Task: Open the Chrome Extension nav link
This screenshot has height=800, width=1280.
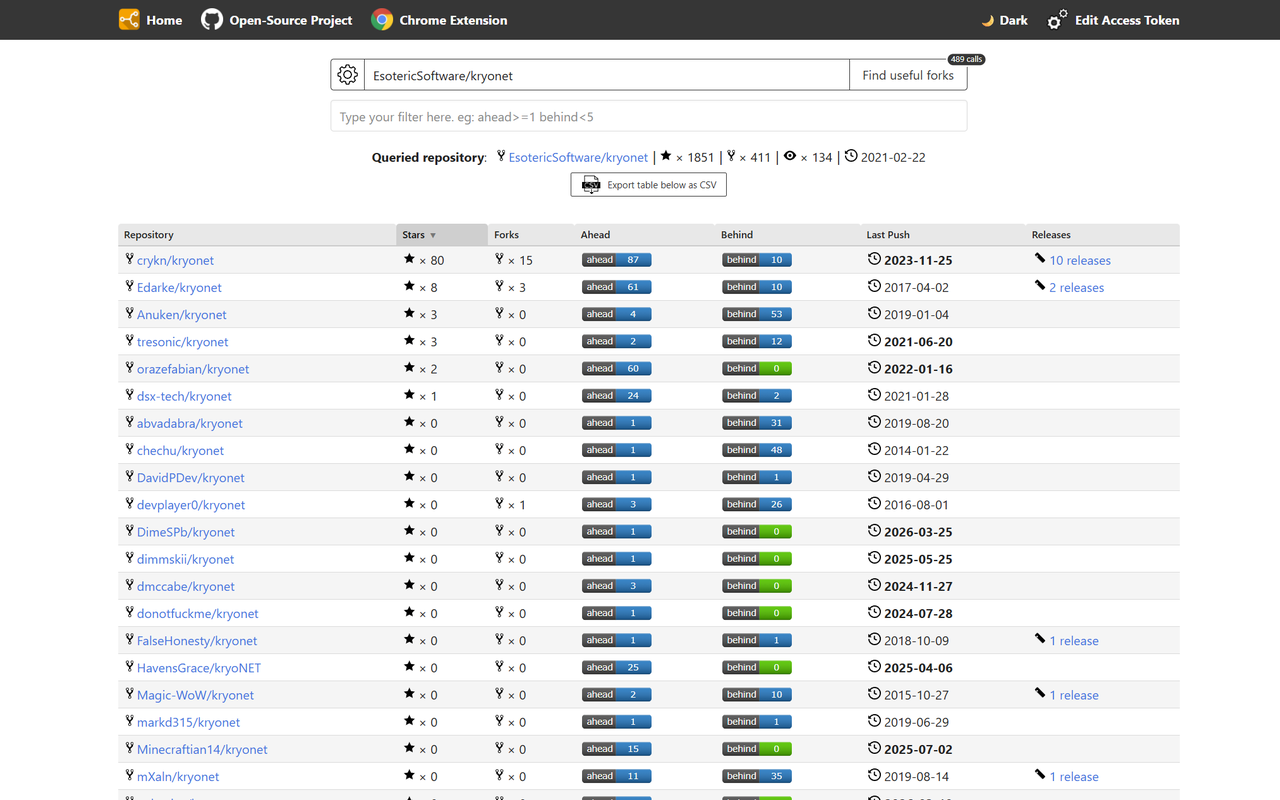Action: point(439,20)
